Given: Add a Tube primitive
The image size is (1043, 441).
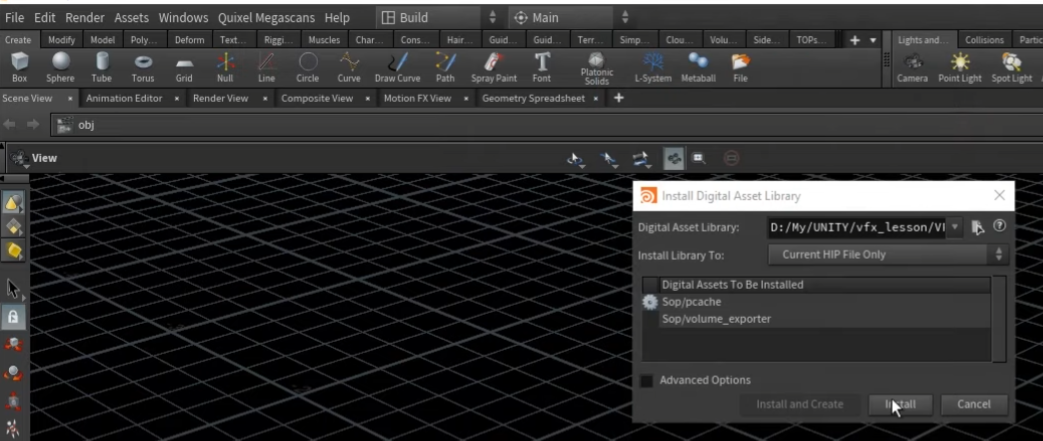Looking at the screenshot, I should tap(101, 67).
